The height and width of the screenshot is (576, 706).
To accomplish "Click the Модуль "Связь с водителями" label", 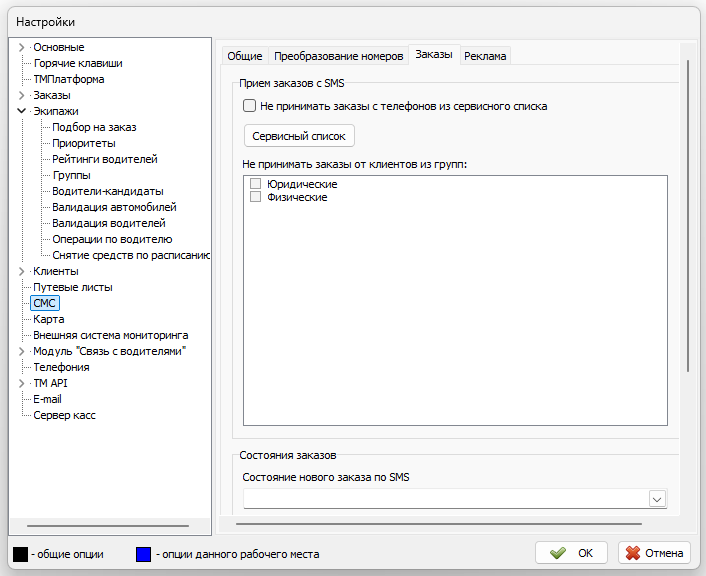I will coord(109,351).
